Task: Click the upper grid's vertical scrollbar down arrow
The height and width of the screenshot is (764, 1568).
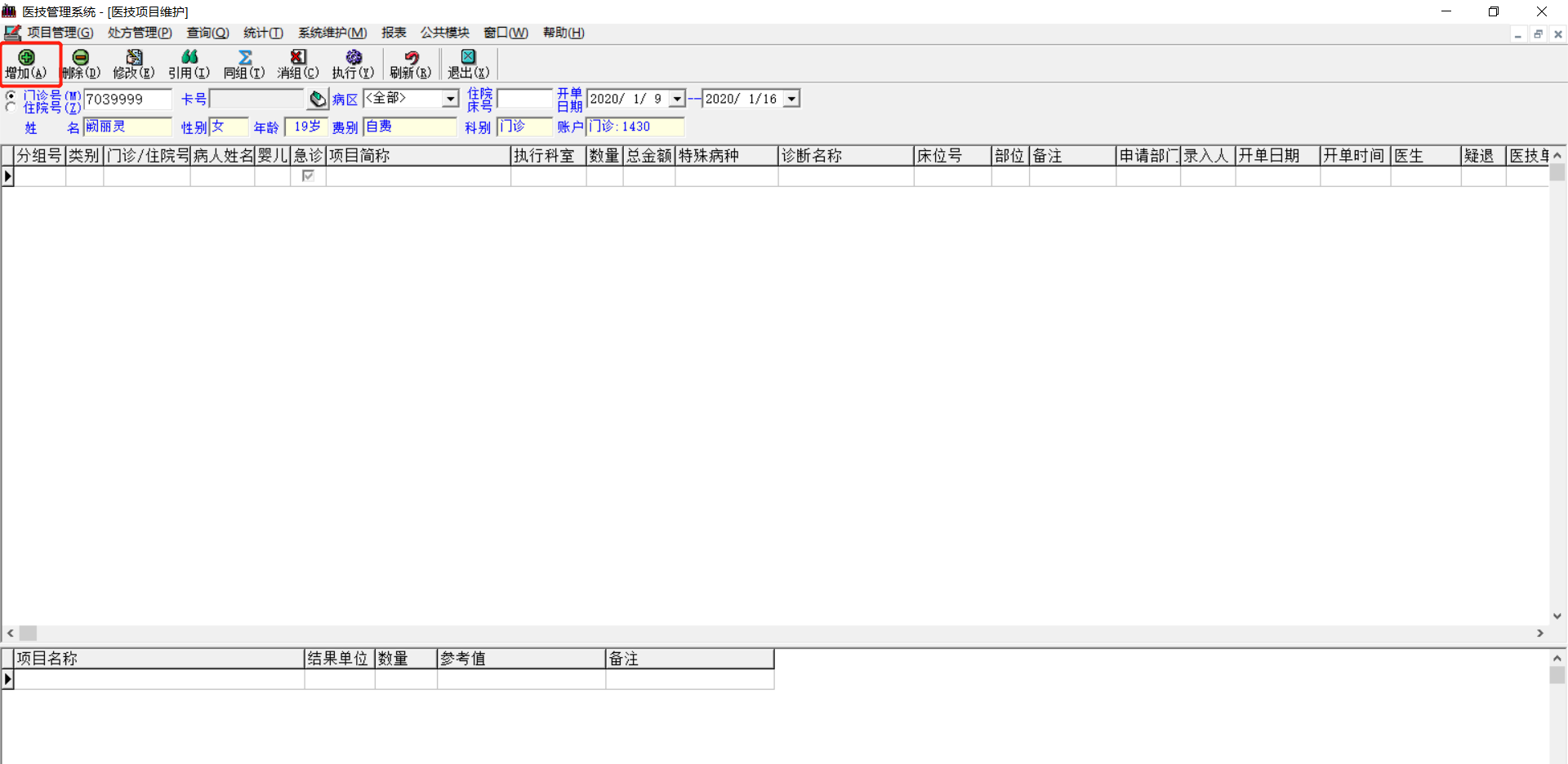Action: point(1557,616)
